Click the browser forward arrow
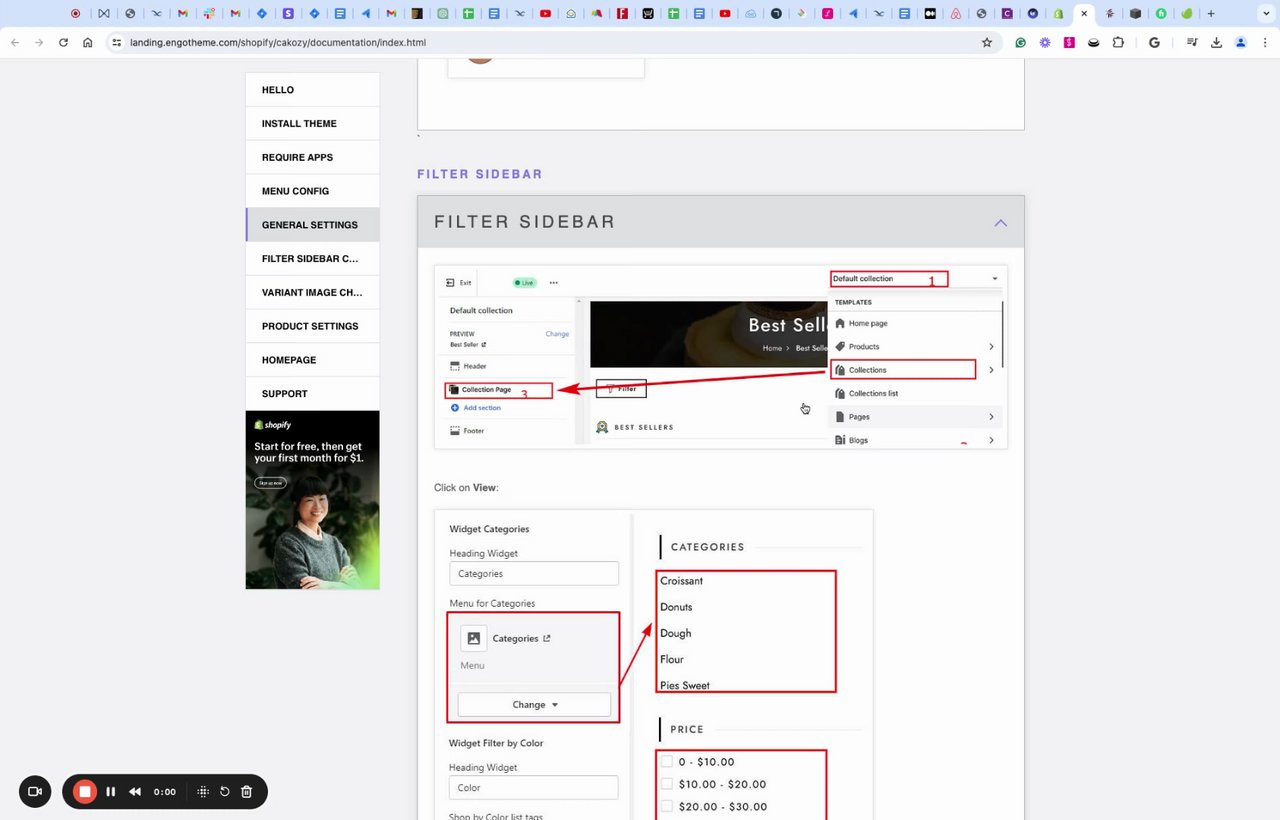The height and width of the screenshot is (820, 1280). [39, 43]
